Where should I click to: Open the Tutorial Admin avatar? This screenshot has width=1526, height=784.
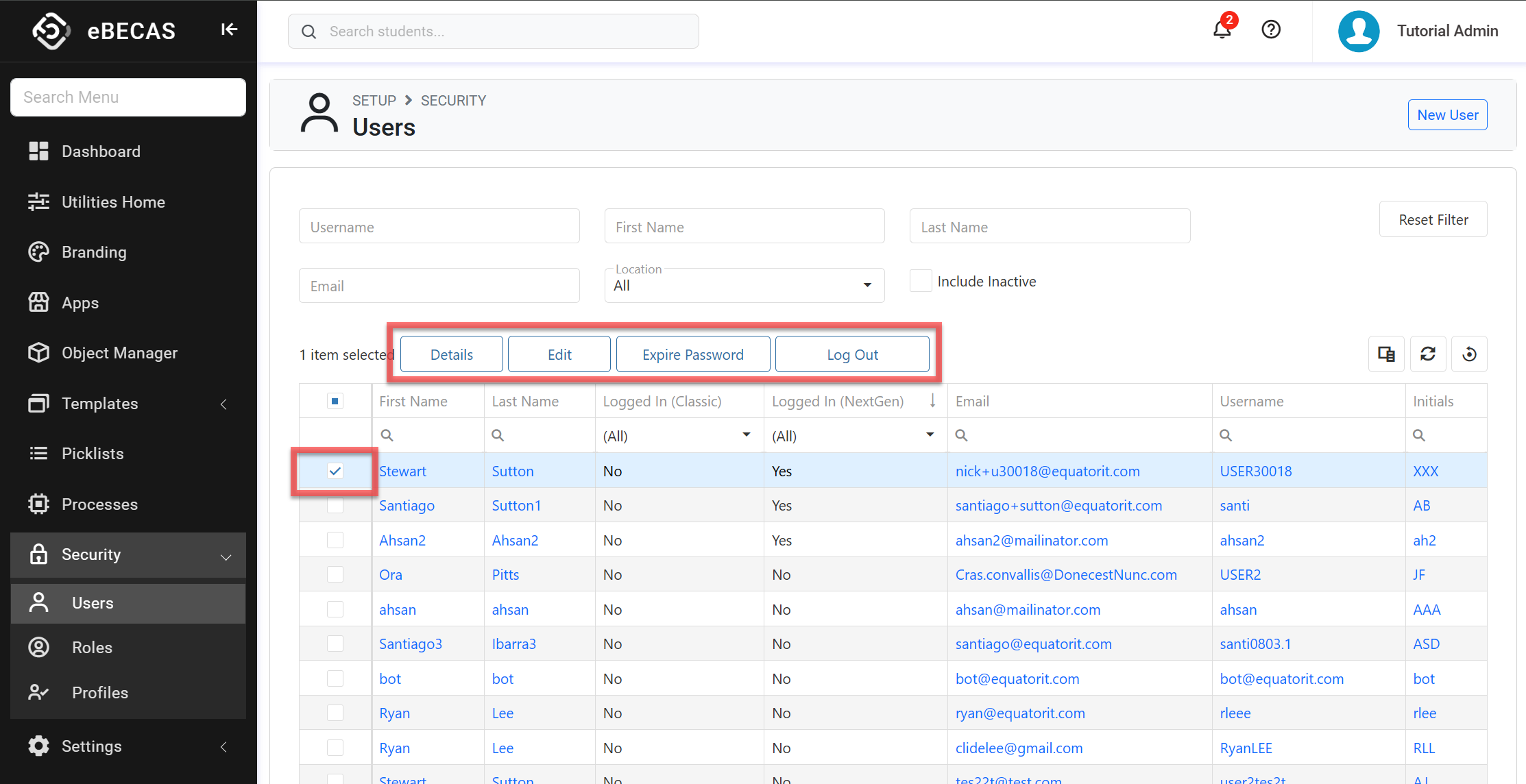[1359, 31]
